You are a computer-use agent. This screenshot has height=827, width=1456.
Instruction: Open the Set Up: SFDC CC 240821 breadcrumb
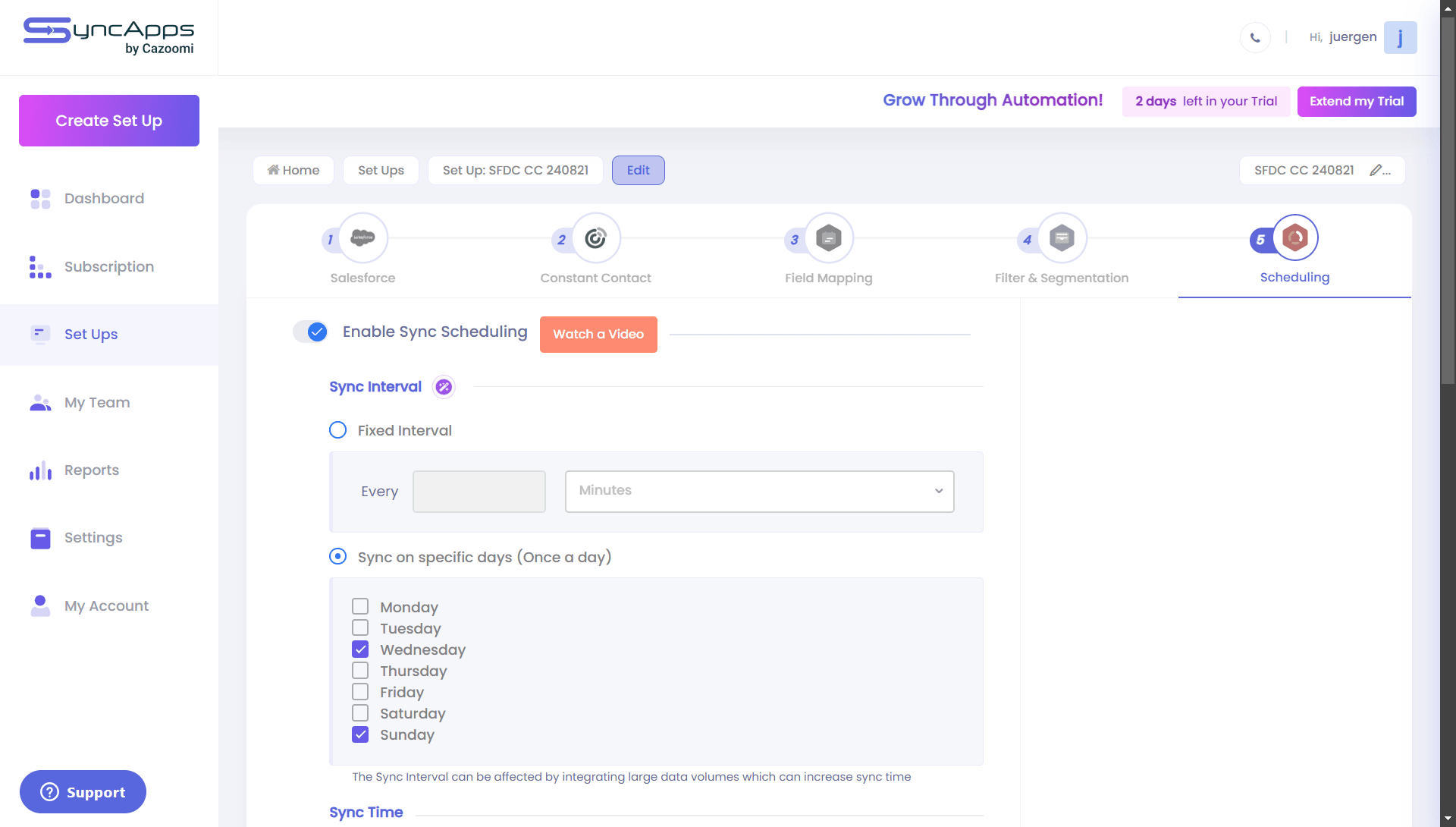[x=515, y=170]
